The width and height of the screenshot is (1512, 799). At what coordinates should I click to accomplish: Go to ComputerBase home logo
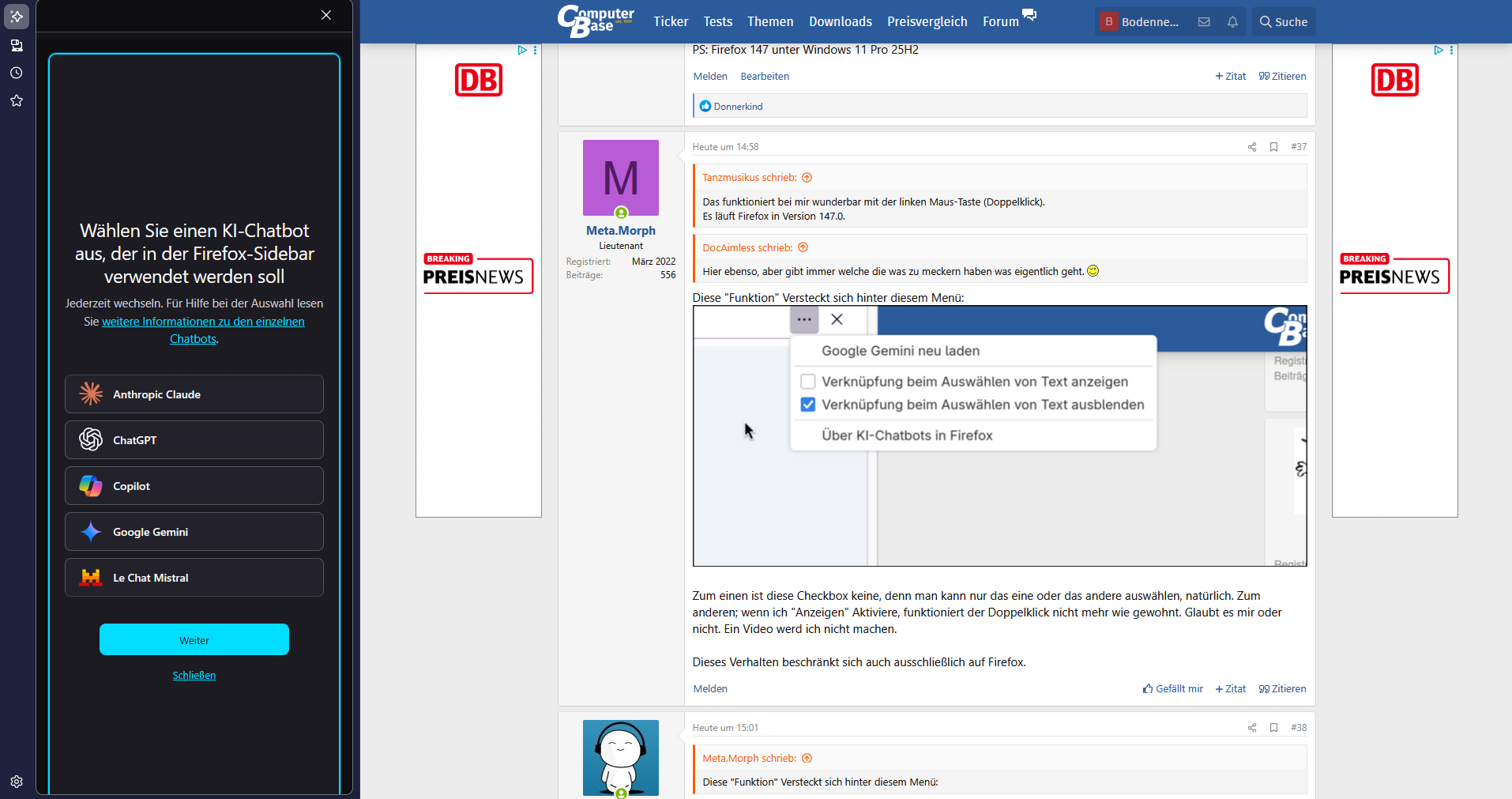596,21
